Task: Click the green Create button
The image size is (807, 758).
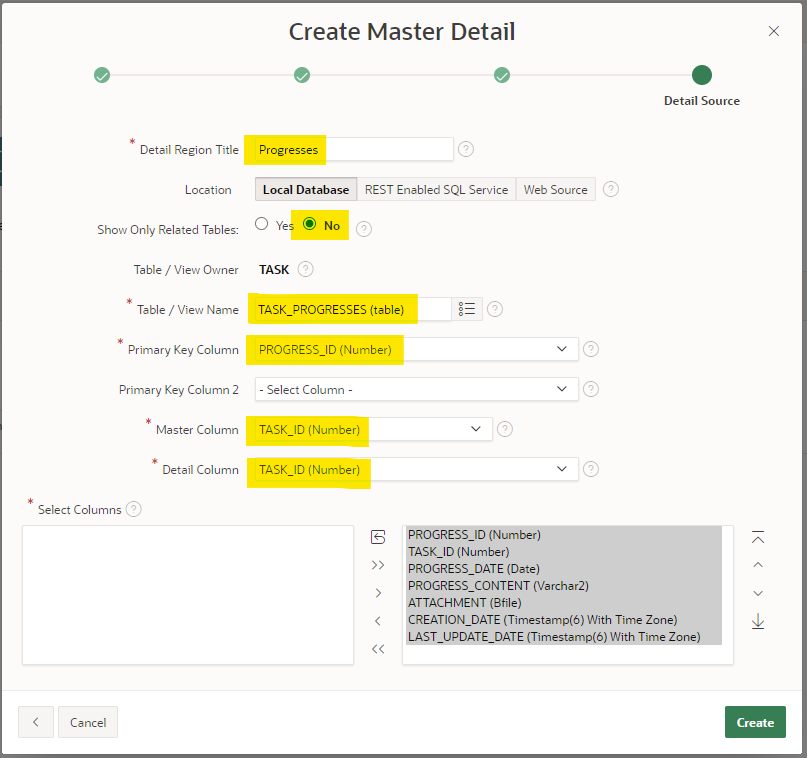Action: [755, 722]
